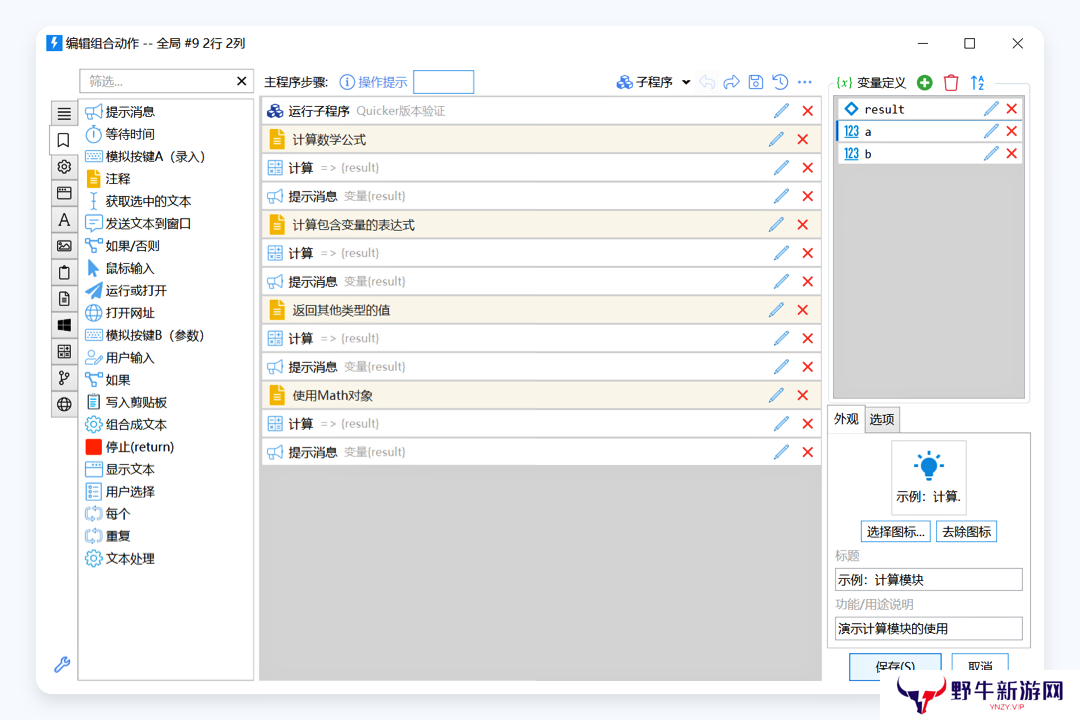Edit the 运行子程序 step with its pencil
Screen dimensions: 1080x720
point(781,111)
